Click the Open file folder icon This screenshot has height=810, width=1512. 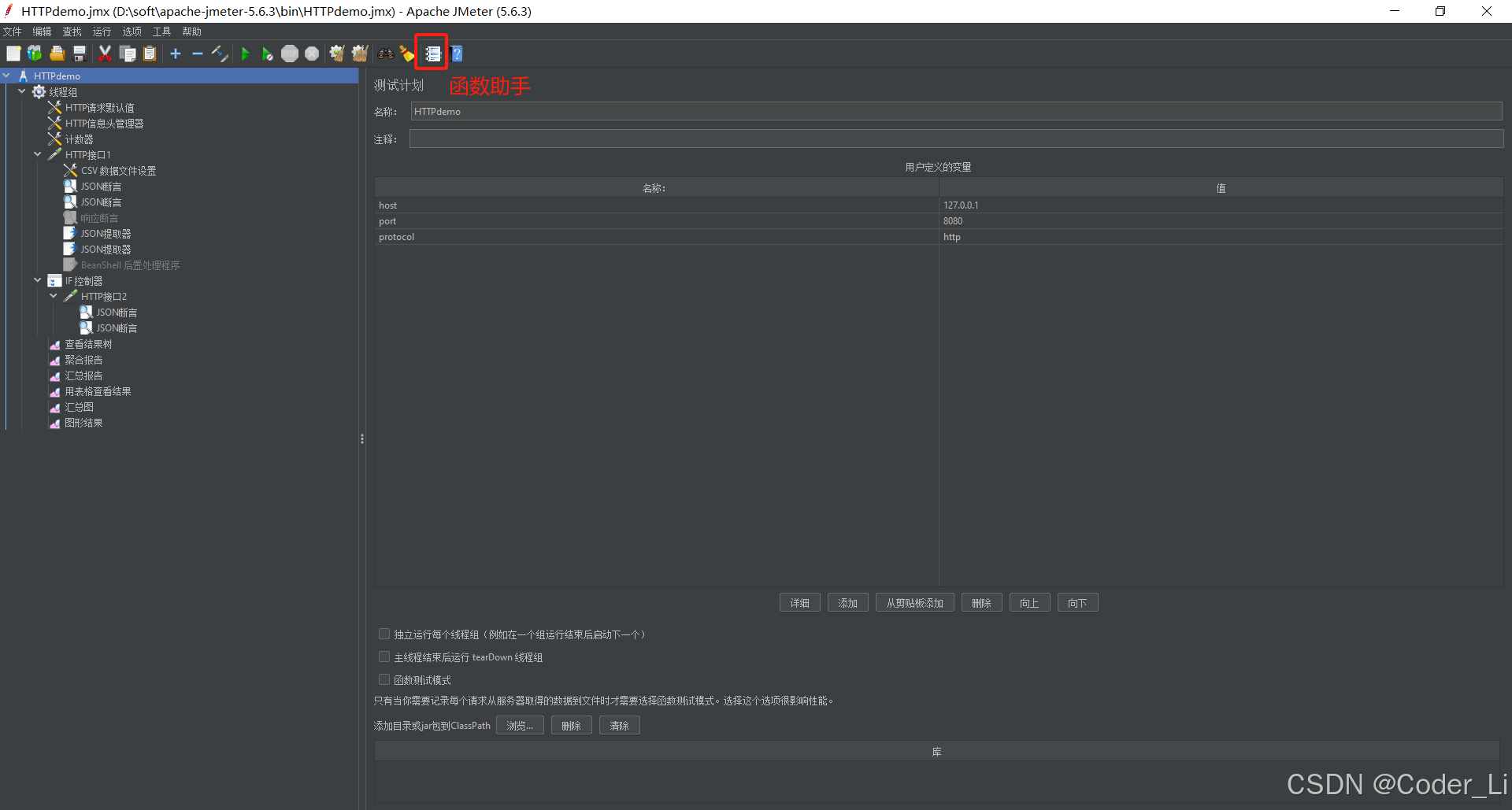(57, 54)
